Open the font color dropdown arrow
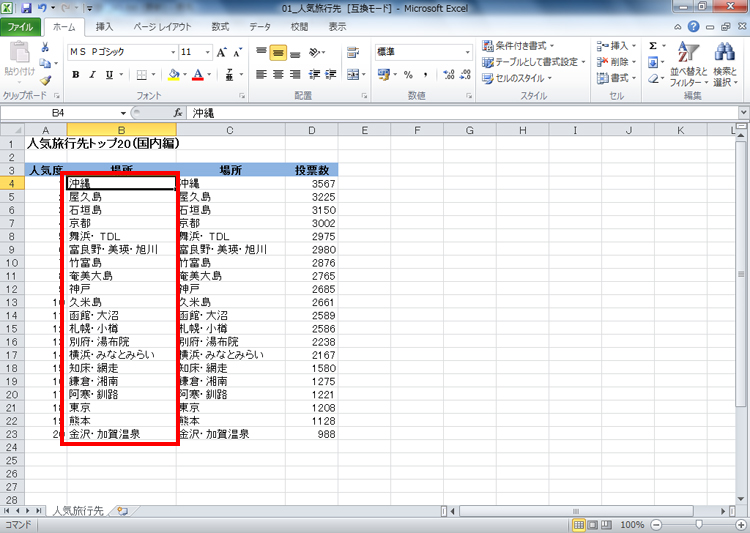 coord(209,75)
